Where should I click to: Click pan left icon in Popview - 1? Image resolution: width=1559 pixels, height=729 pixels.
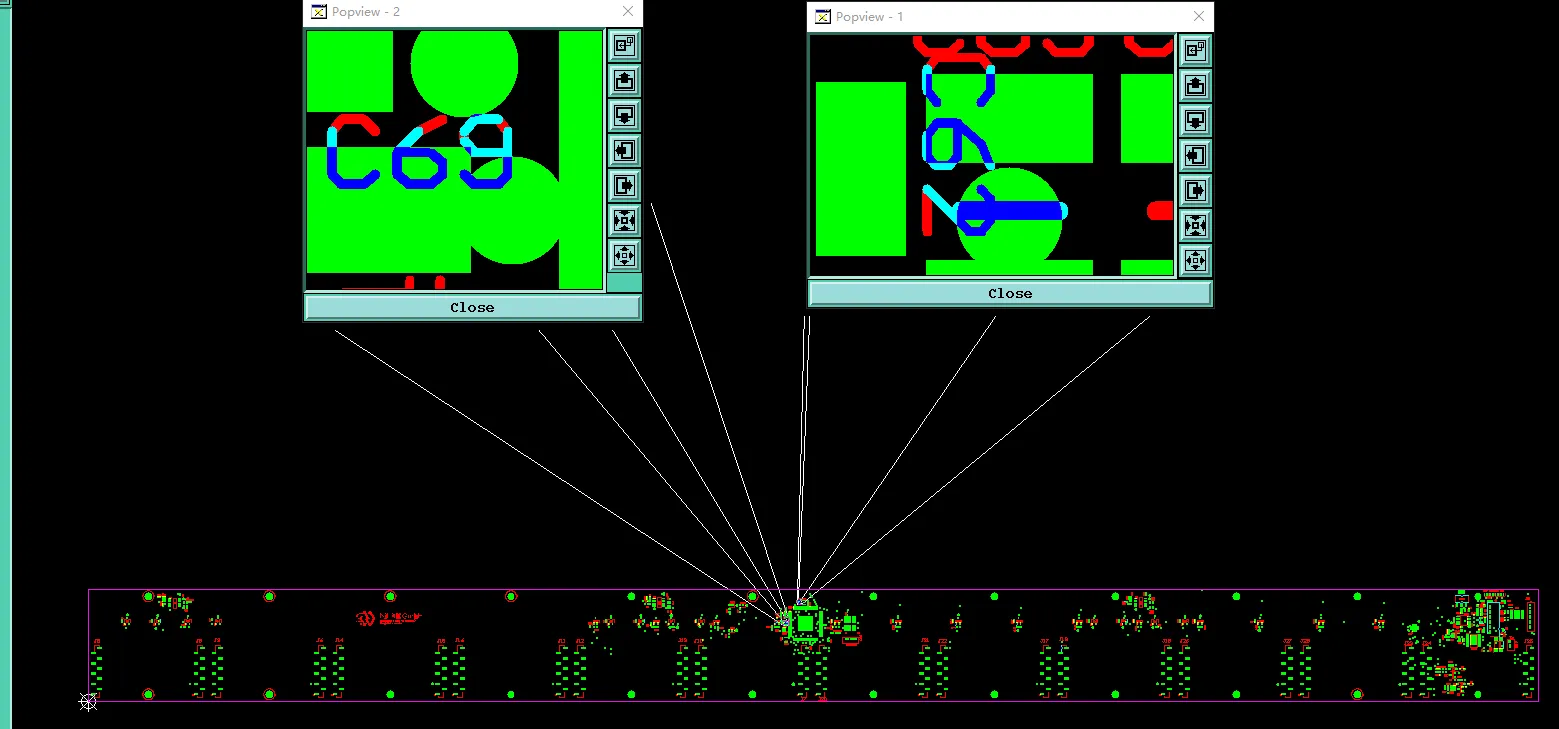(1195, 155)
